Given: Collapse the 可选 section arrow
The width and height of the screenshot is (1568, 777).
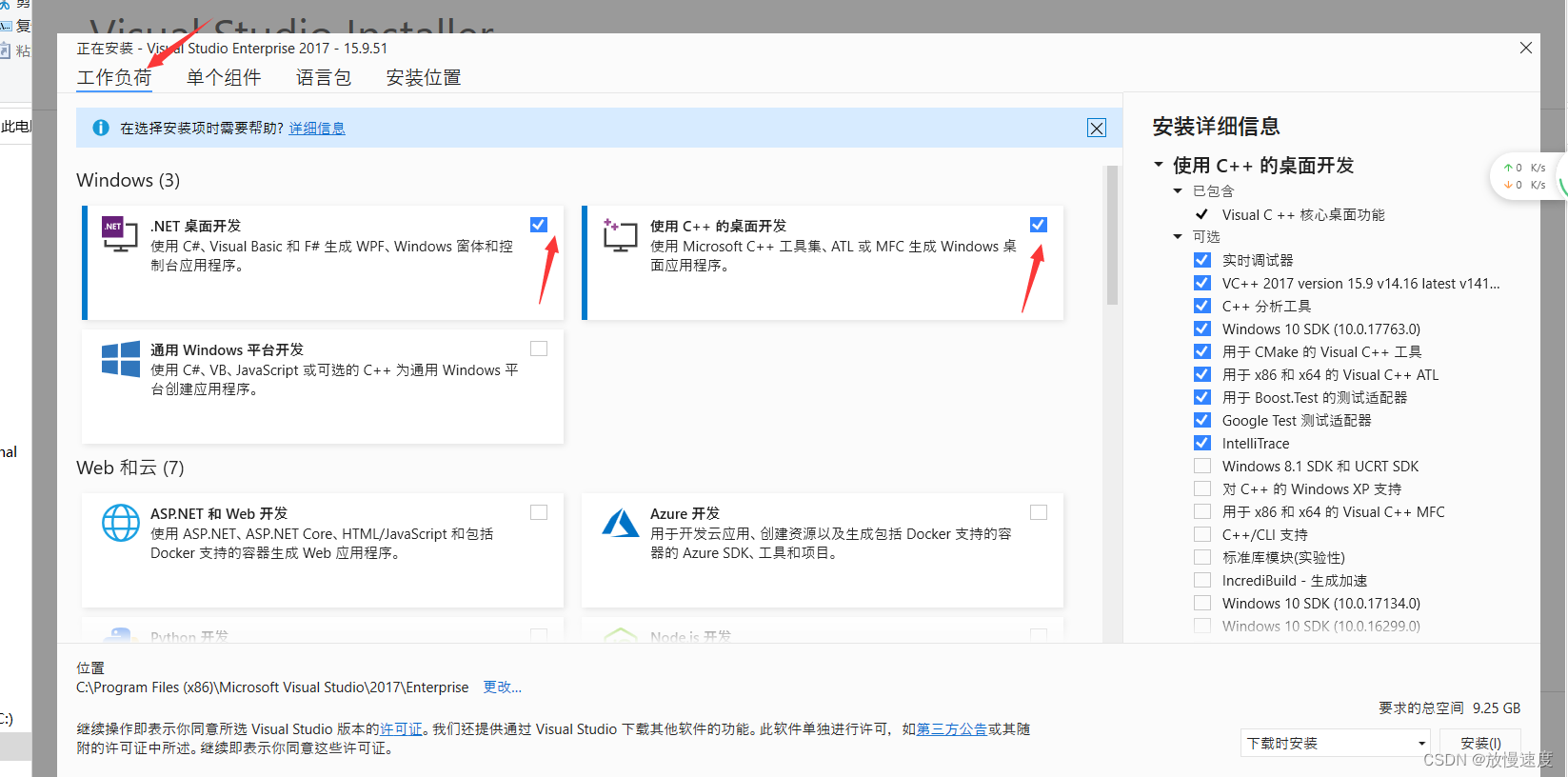Looking at the screenshot, I should [1178, 236].
